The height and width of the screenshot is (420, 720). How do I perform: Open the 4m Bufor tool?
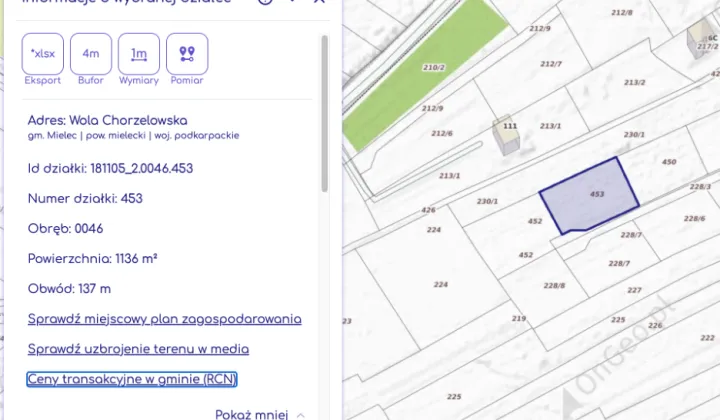pos(91,54)
